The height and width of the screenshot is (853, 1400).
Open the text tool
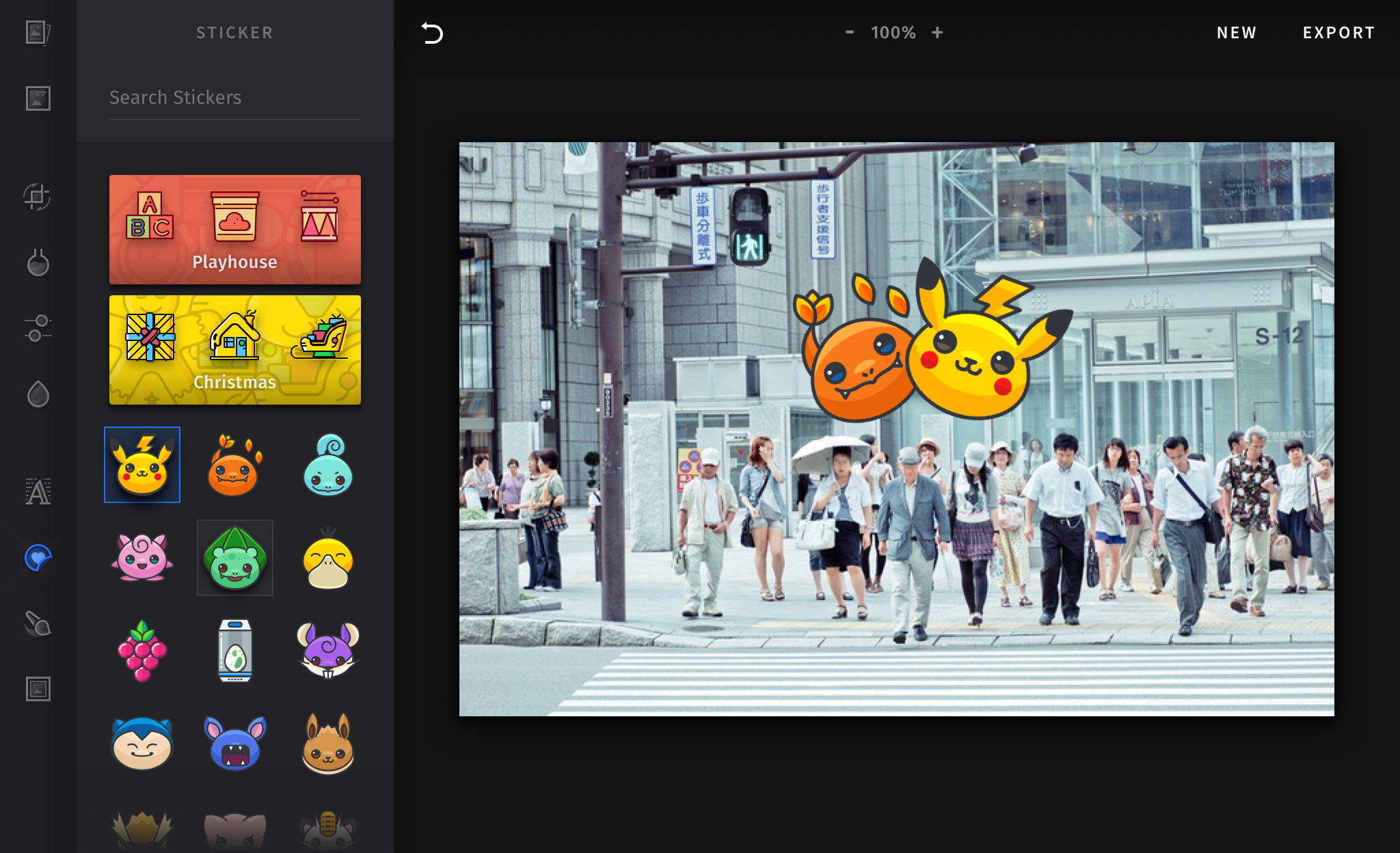[x=38, y=491]
